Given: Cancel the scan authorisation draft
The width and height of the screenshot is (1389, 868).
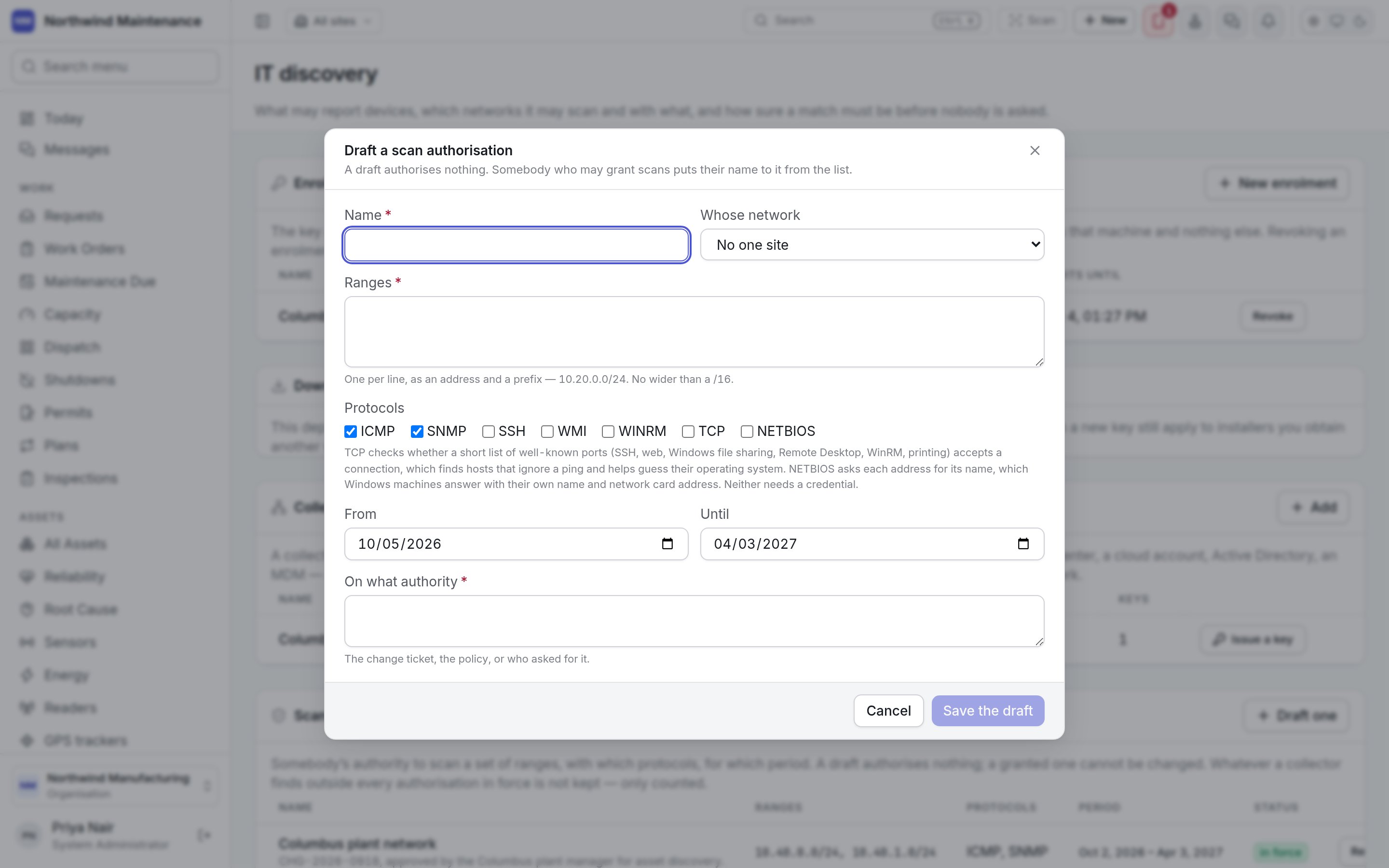Looking at the screenshot, I should click(x=888, y=711).
